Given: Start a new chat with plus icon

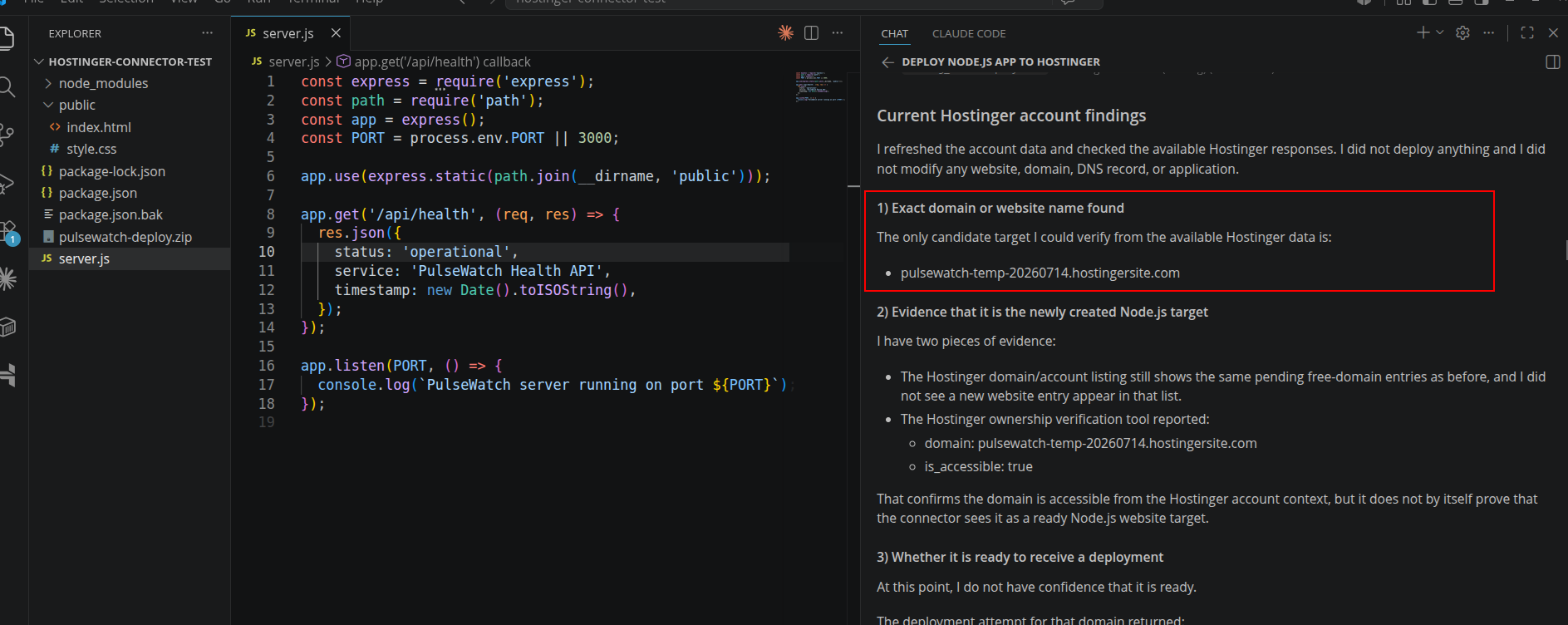Looking at the screenshot, I should 1423,32.
